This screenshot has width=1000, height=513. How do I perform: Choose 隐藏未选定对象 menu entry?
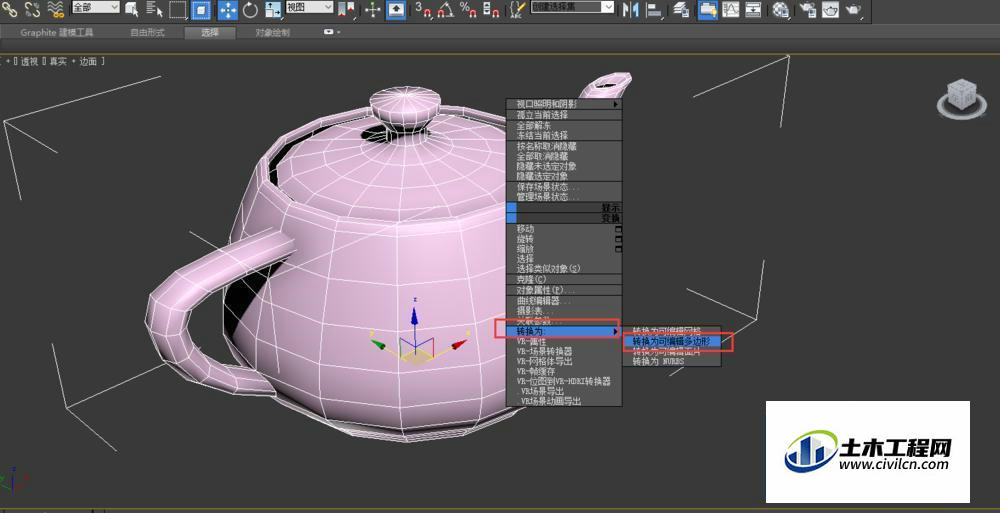tap(564, 166)
